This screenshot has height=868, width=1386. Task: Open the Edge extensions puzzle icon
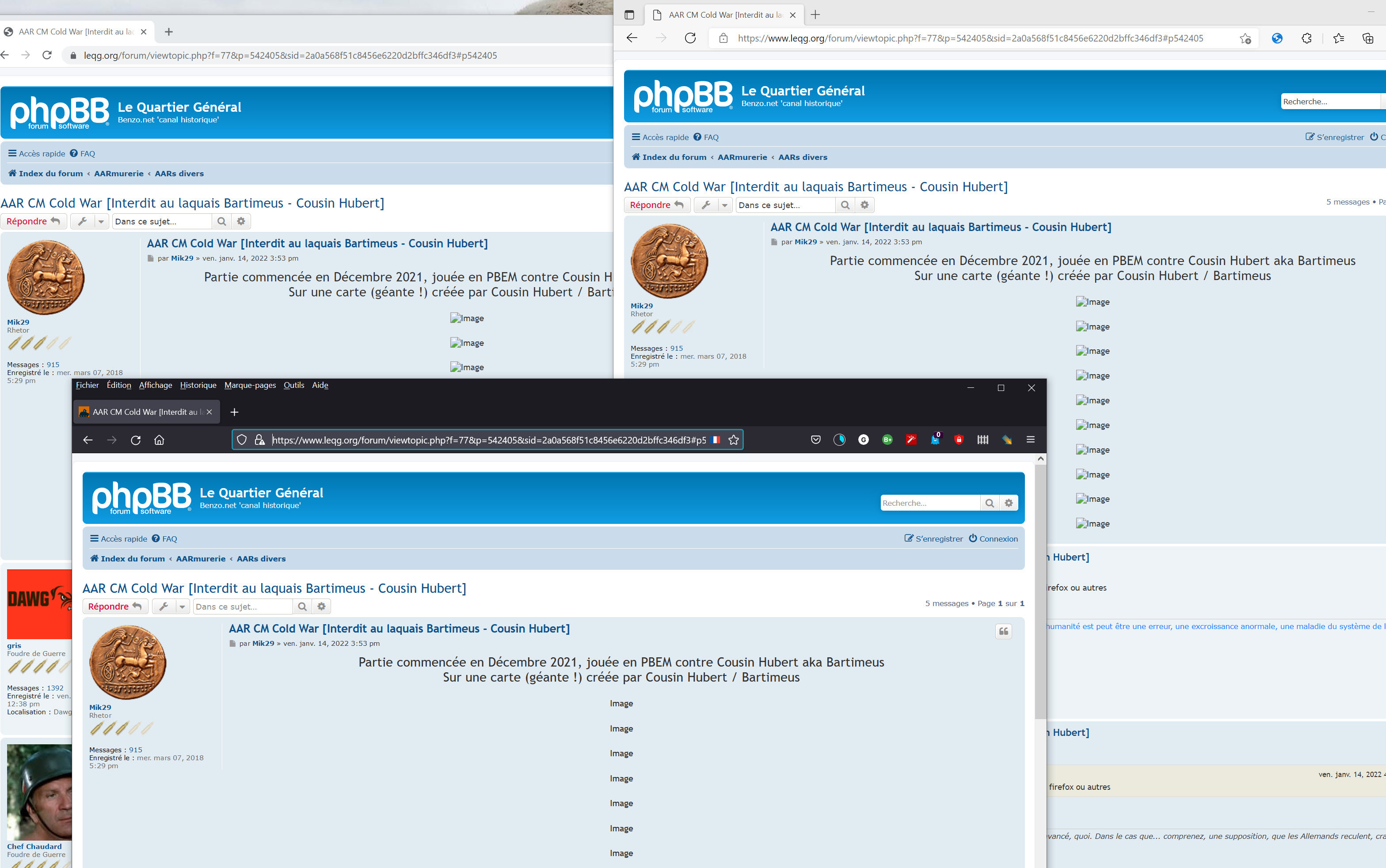pyautogui.click(x=1306, y=38)
